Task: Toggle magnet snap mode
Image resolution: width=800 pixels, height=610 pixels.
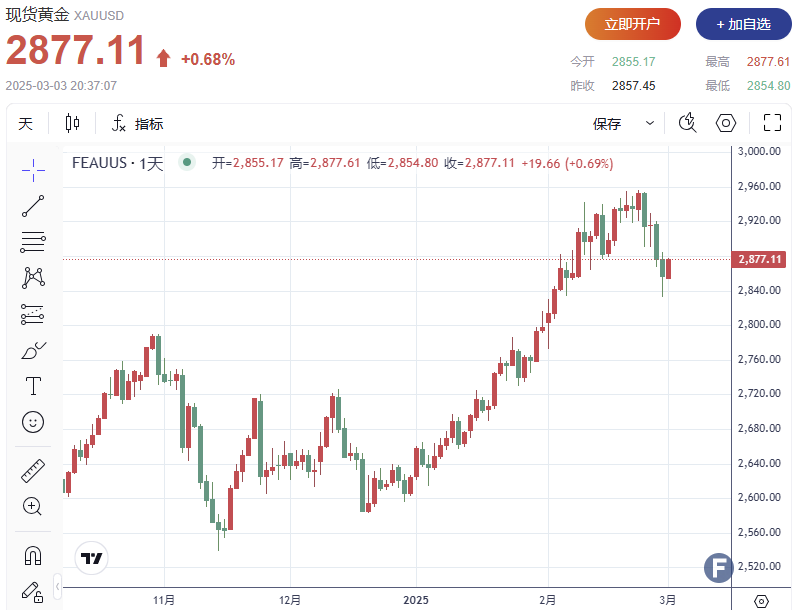Action: click(33, 555)
